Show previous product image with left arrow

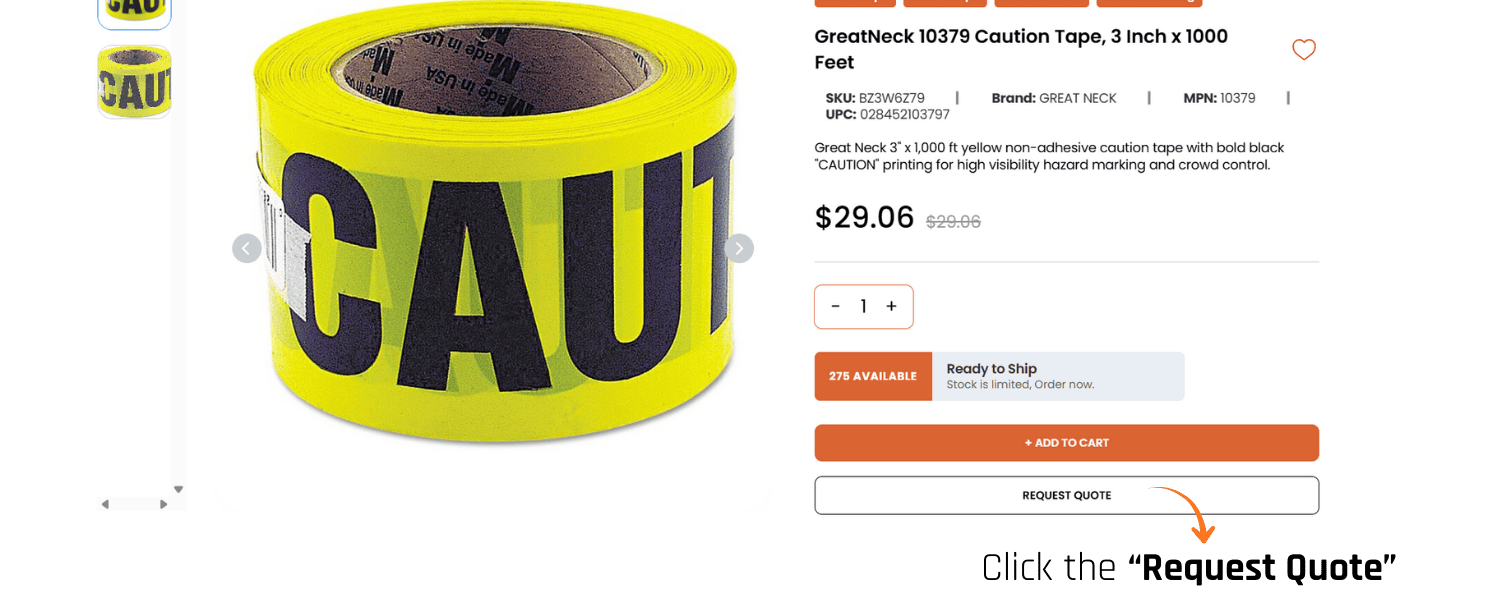(x=247, y=248)
